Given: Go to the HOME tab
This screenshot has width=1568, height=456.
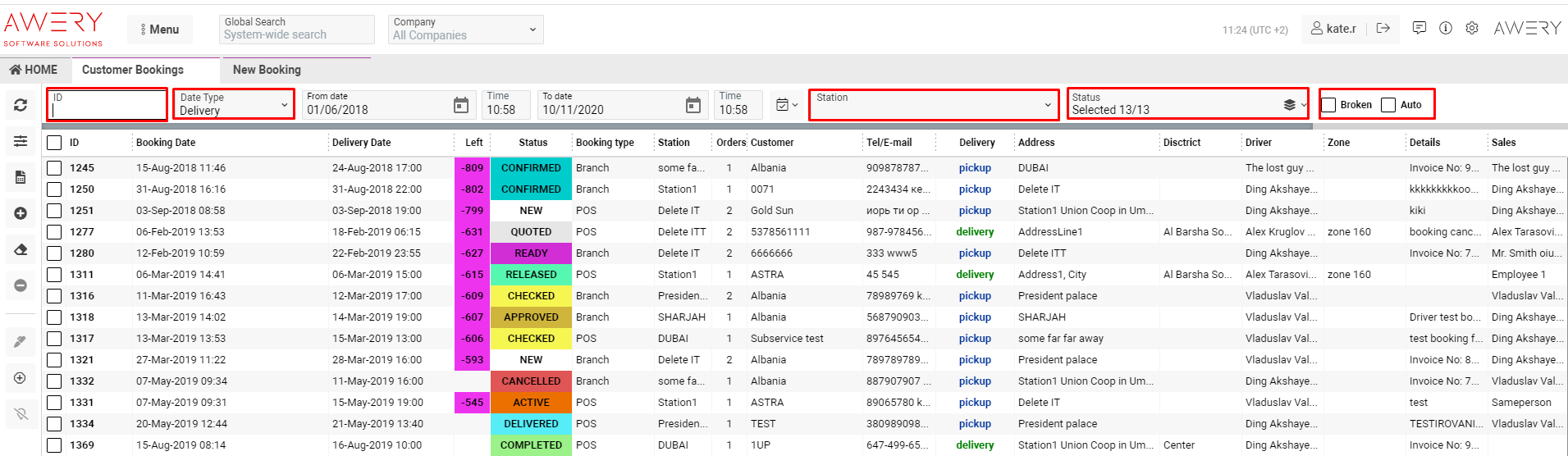Looking at the screenshot, I should pos(34,70).
